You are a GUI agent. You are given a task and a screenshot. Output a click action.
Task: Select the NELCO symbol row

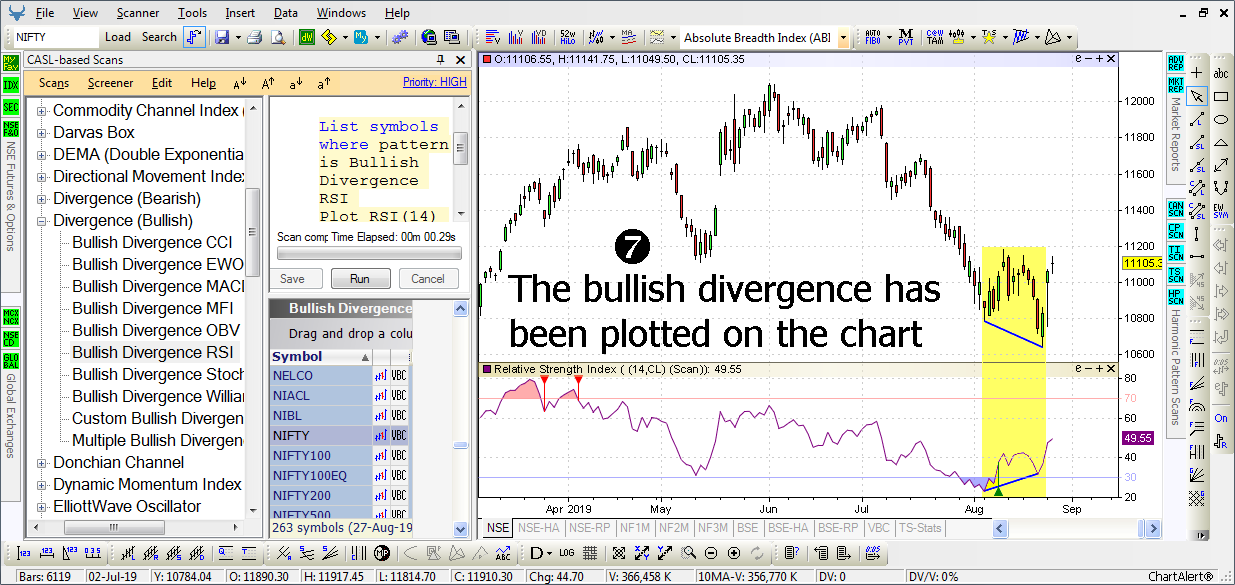321,376
